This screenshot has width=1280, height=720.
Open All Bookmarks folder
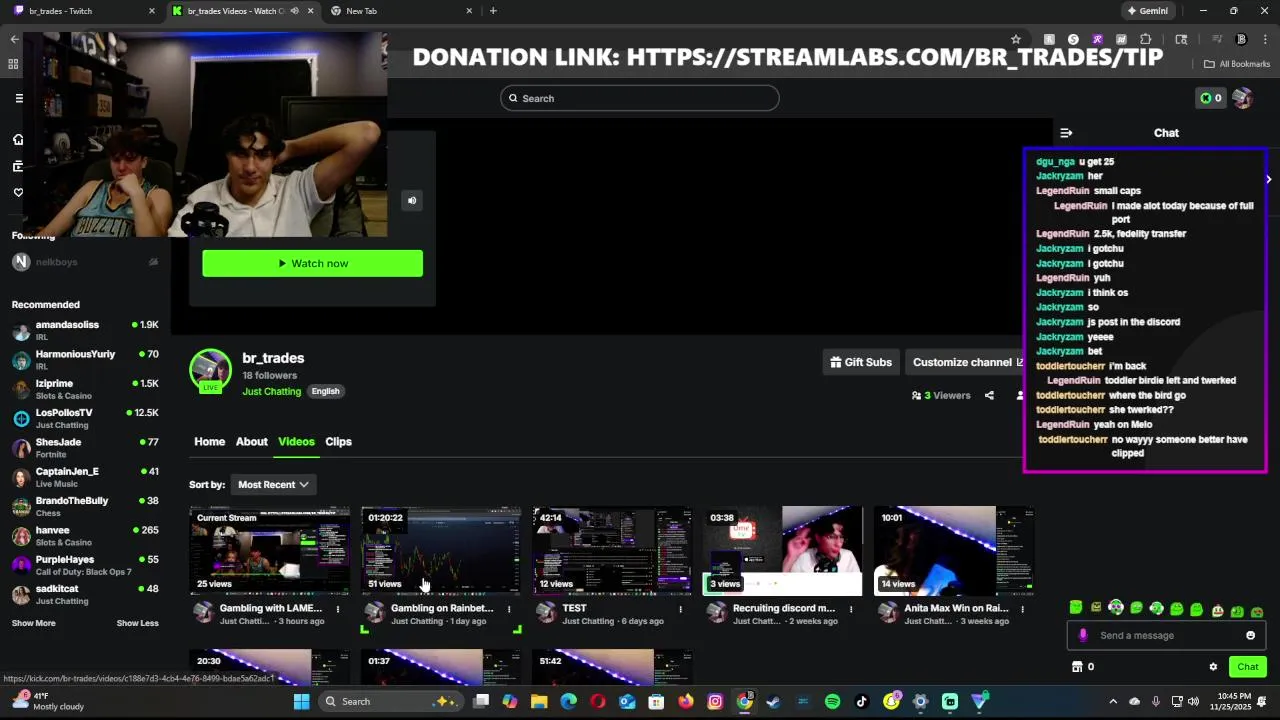click(x=1237, y=64)
